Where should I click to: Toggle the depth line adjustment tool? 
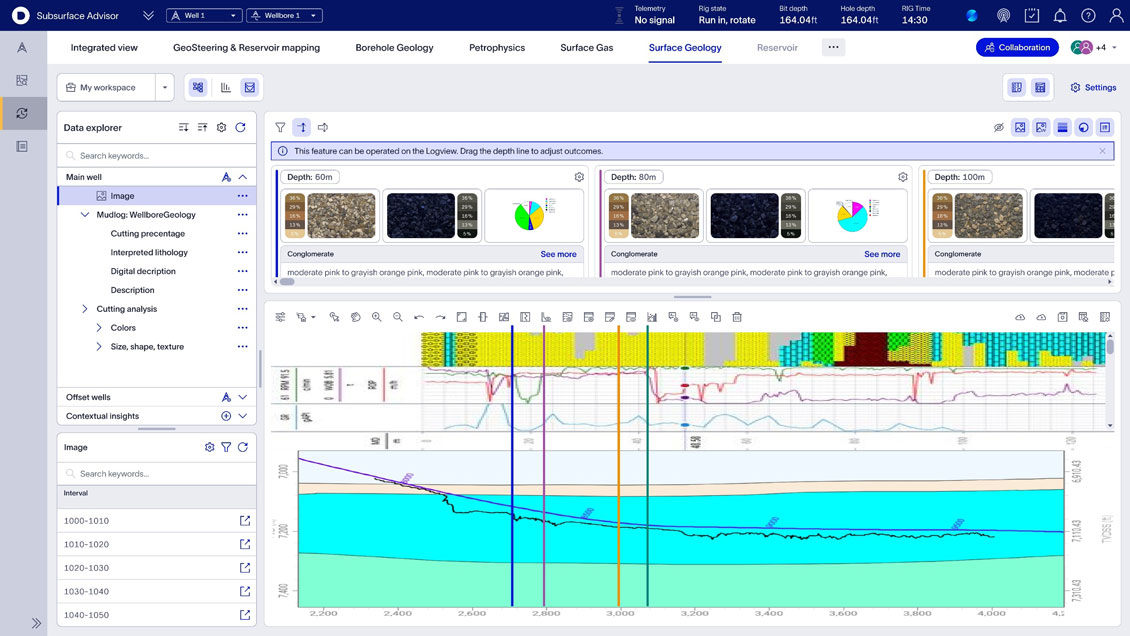[302, 127]
